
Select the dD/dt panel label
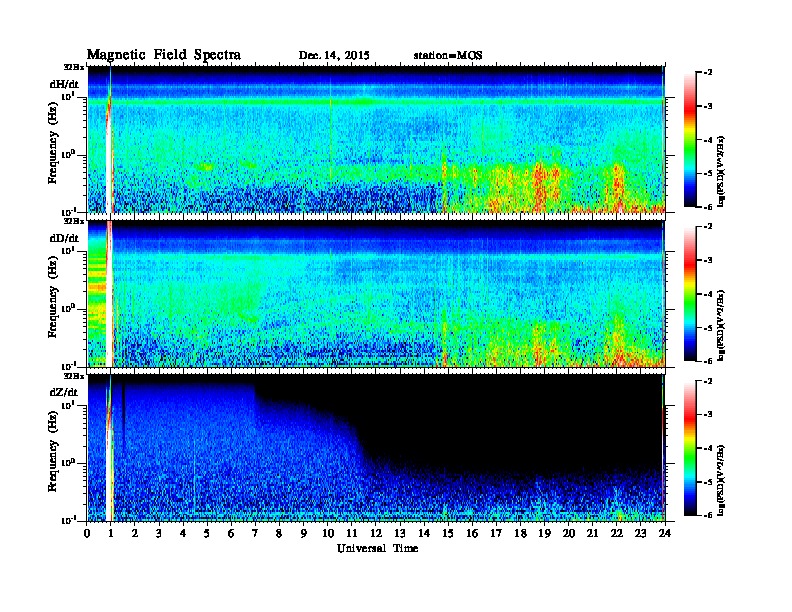point(64,238)
